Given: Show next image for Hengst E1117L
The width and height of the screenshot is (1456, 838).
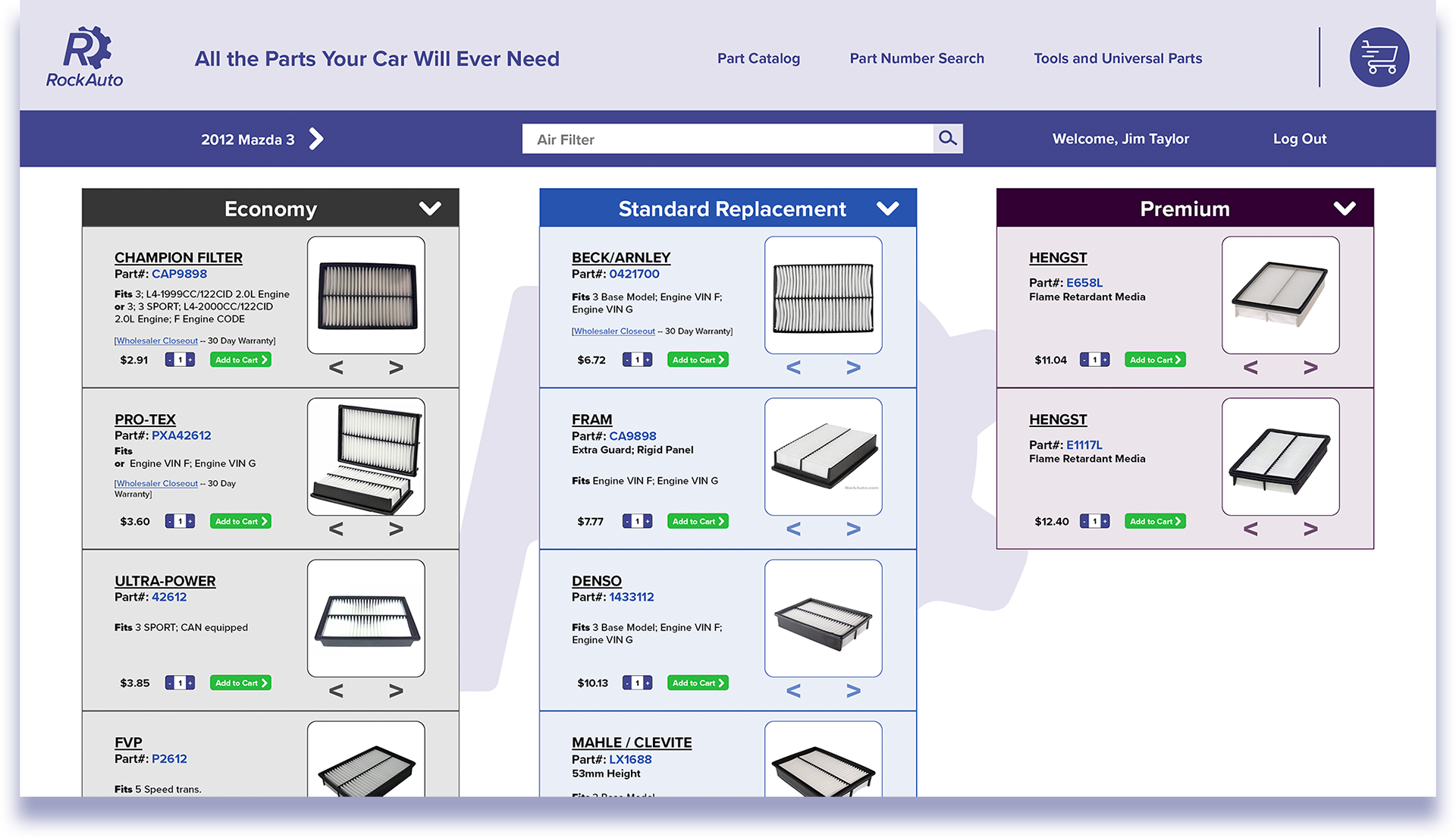Looking at the screenshot, I should pos(1310,529).
